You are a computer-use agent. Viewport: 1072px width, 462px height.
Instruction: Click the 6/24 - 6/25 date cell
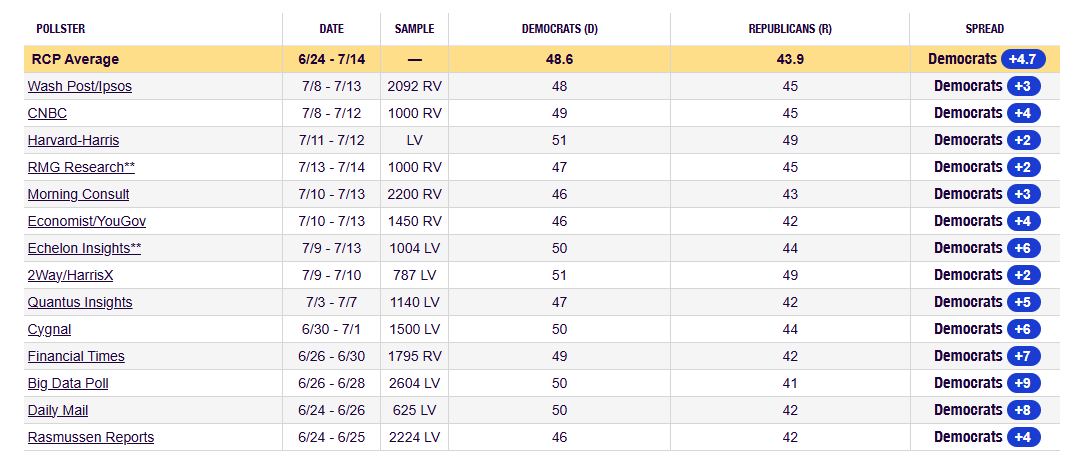coord(332,437)
